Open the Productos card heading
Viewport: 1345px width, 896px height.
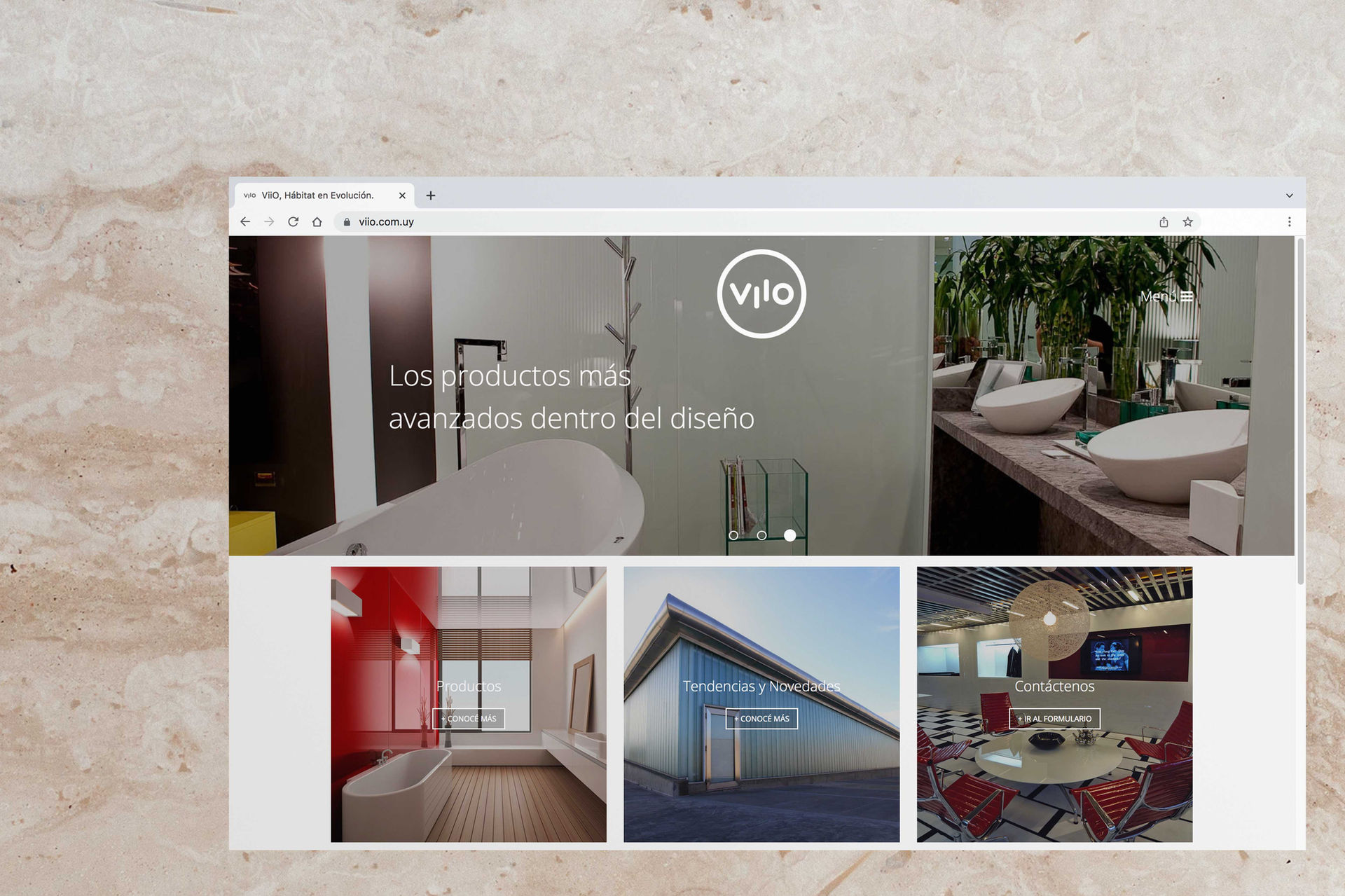click(x=469, y=687)
